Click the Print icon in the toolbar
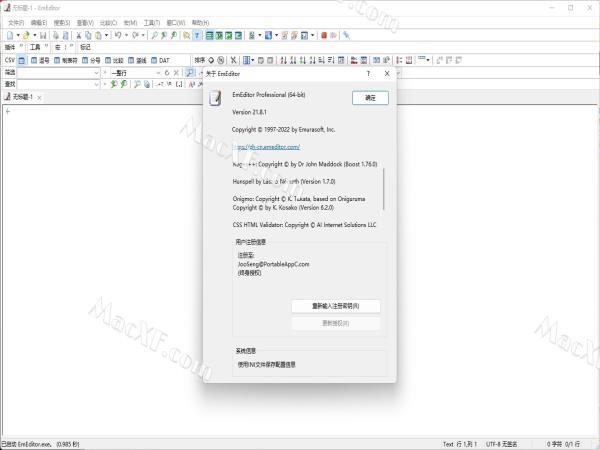This screenshot has height=450, width=600. pos(55,35)
